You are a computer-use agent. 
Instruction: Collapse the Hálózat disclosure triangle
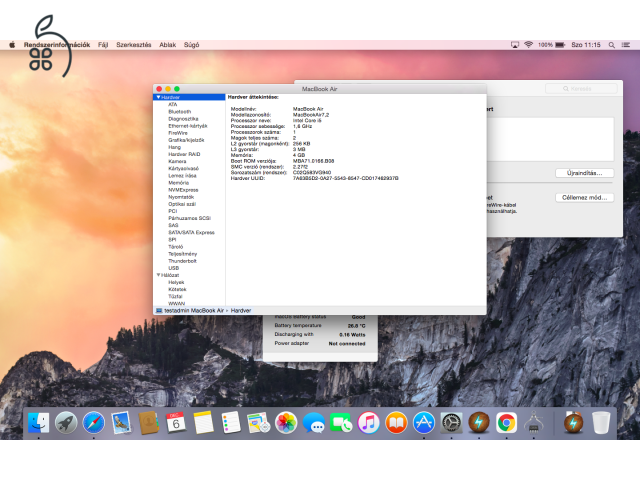(x=158, y=275)
